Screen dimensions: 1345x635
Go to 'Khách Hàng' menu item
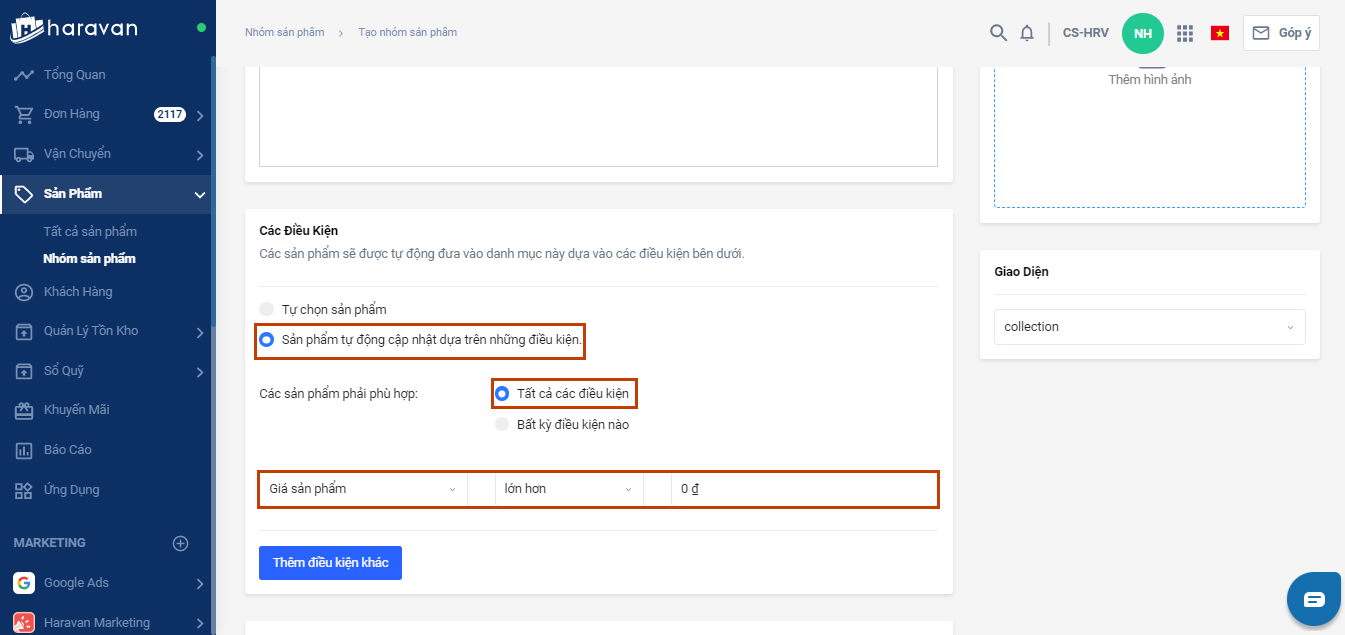click(x=78, y=292)
